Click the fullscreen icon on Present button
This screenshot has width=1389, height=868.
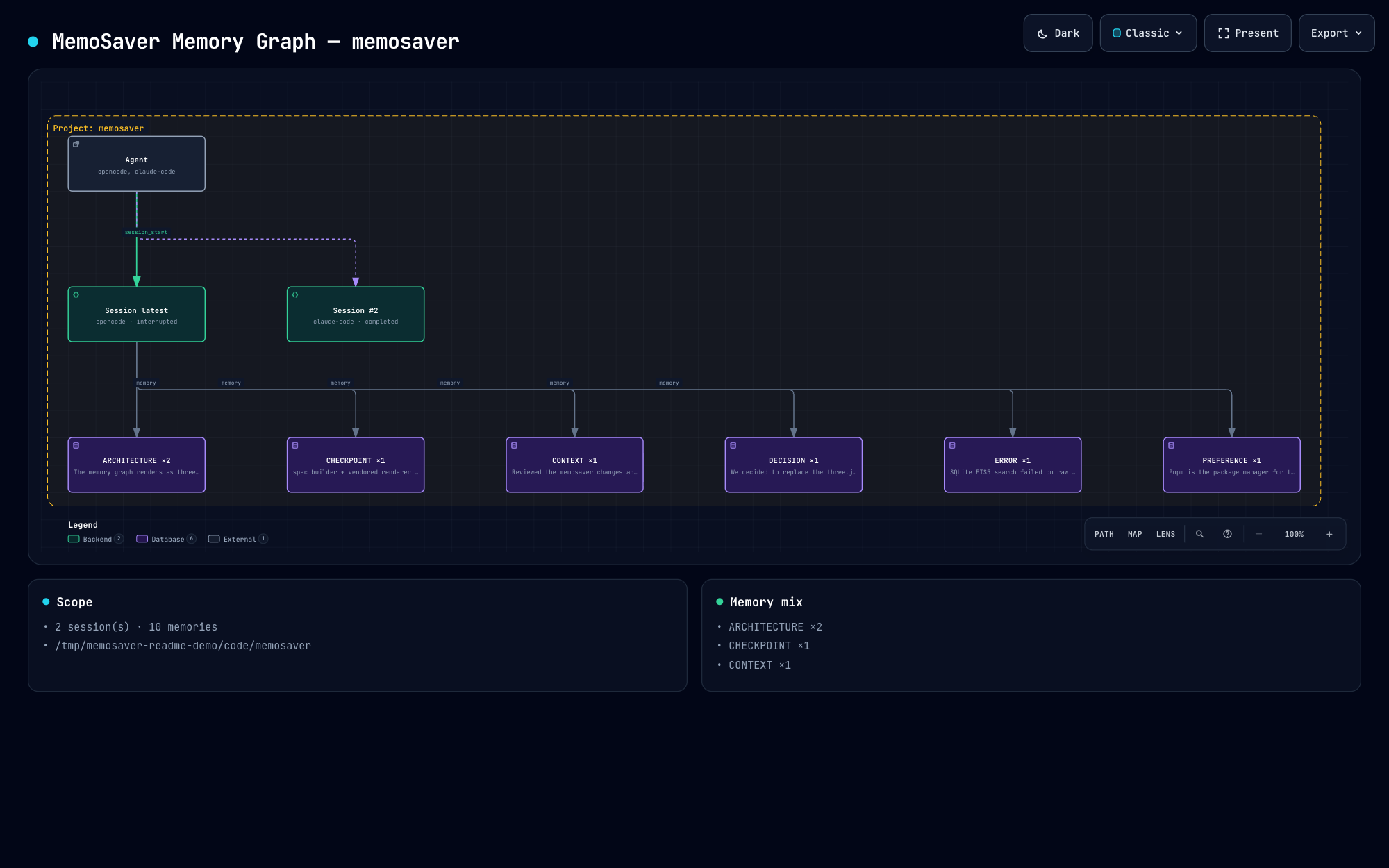tap(1224, 33)
